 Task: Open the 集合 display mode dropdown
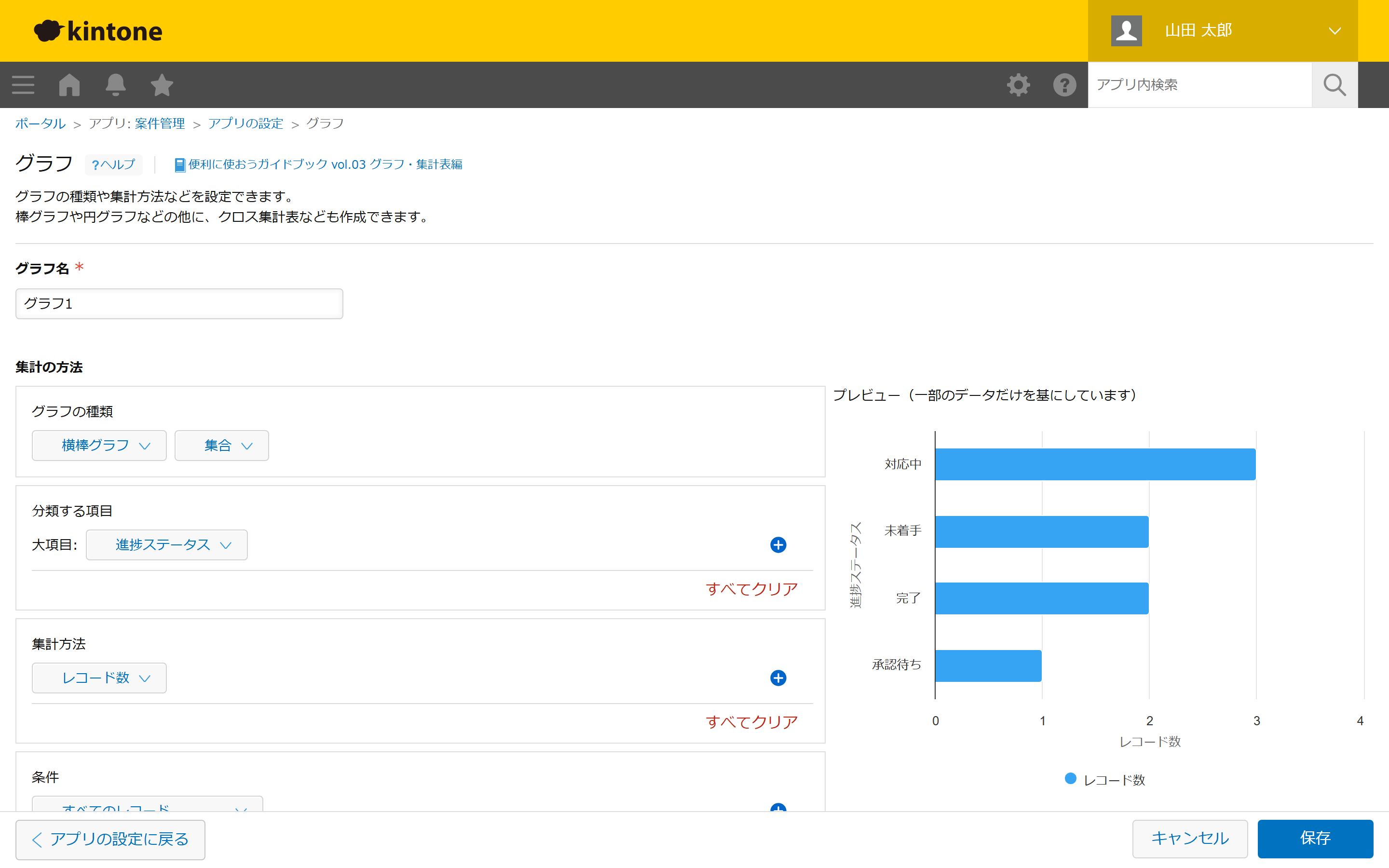pos(221,446)
